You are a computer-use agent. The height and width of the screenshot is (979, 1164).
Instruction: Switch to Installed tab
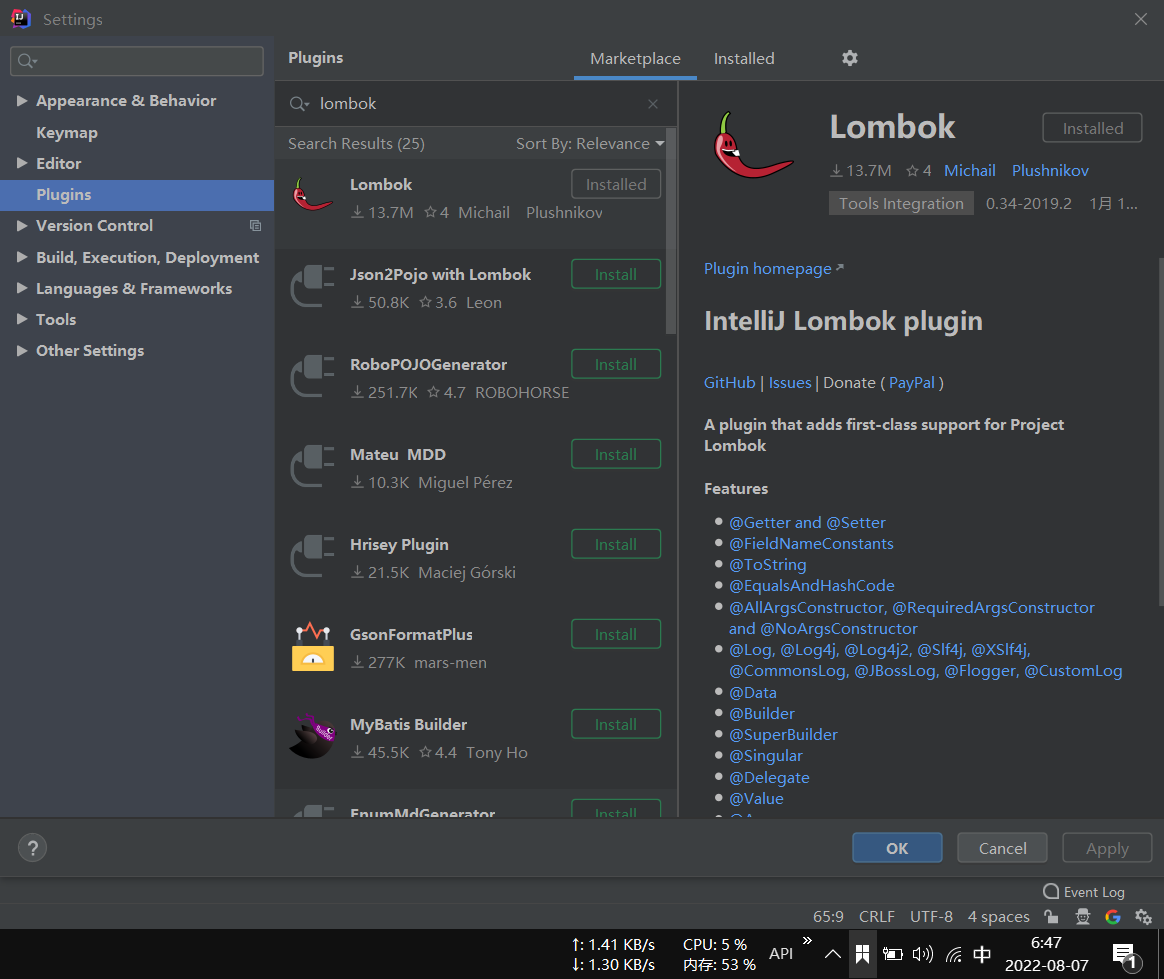pos(744,59)
